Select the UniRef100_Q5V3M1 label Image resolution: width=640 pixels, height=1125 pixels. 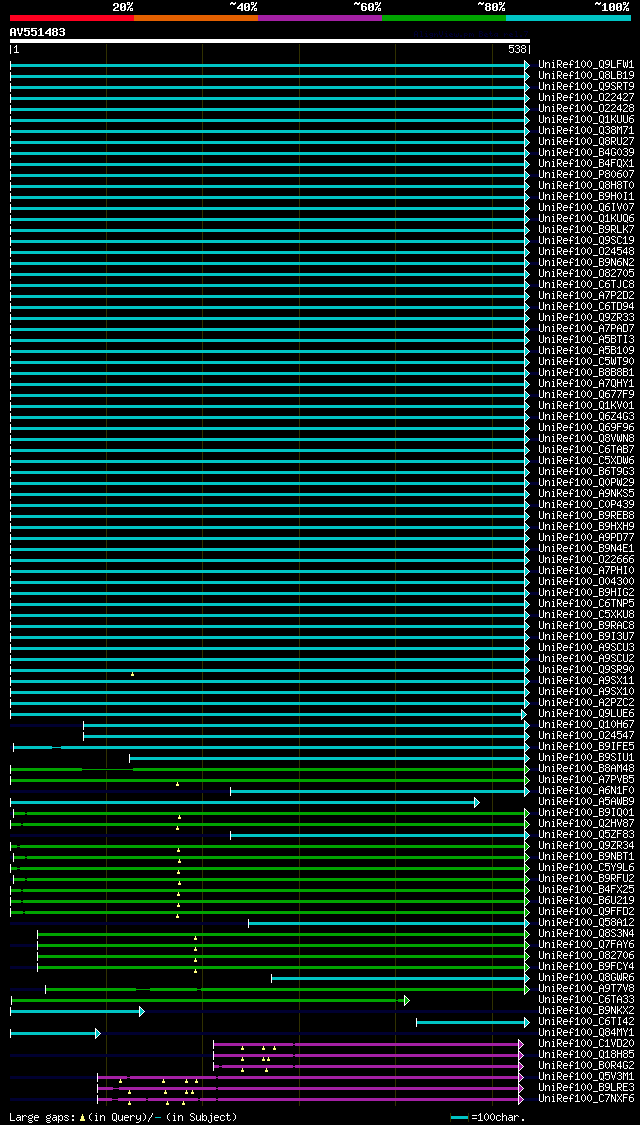click(586, 1077)
